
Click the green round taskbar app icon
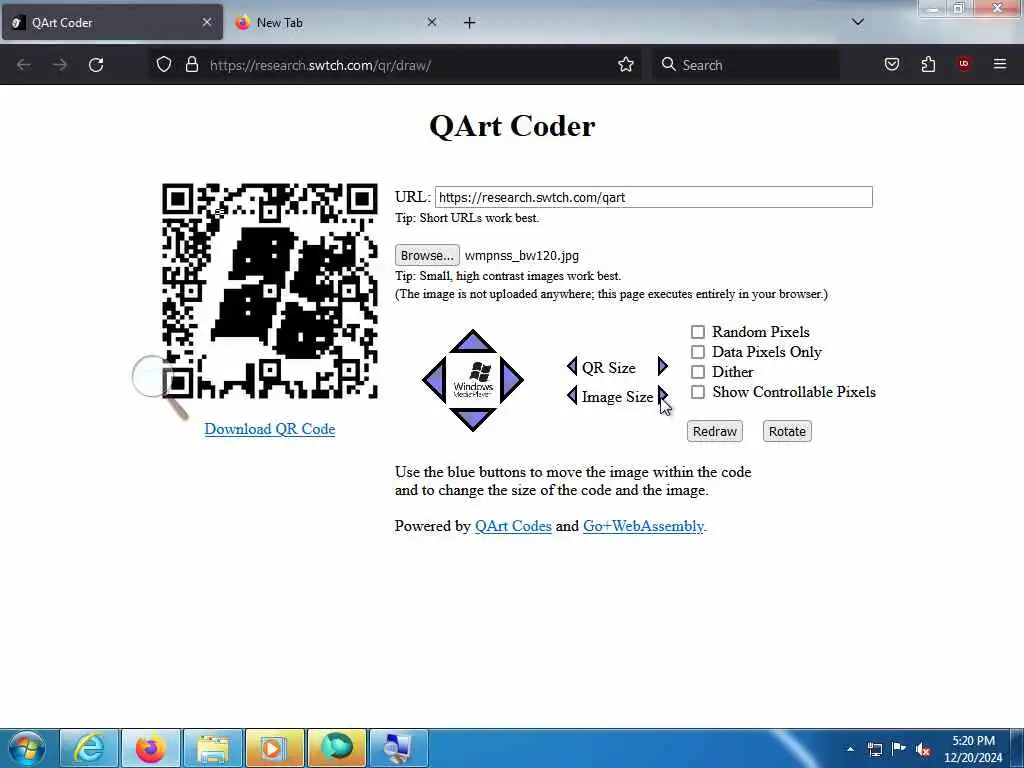point(337,748)
